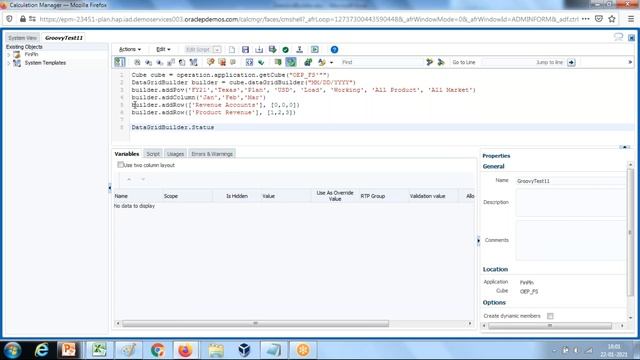Click the Name field showing GroovyTest11
640x360 pixels.
click(571, 181)
